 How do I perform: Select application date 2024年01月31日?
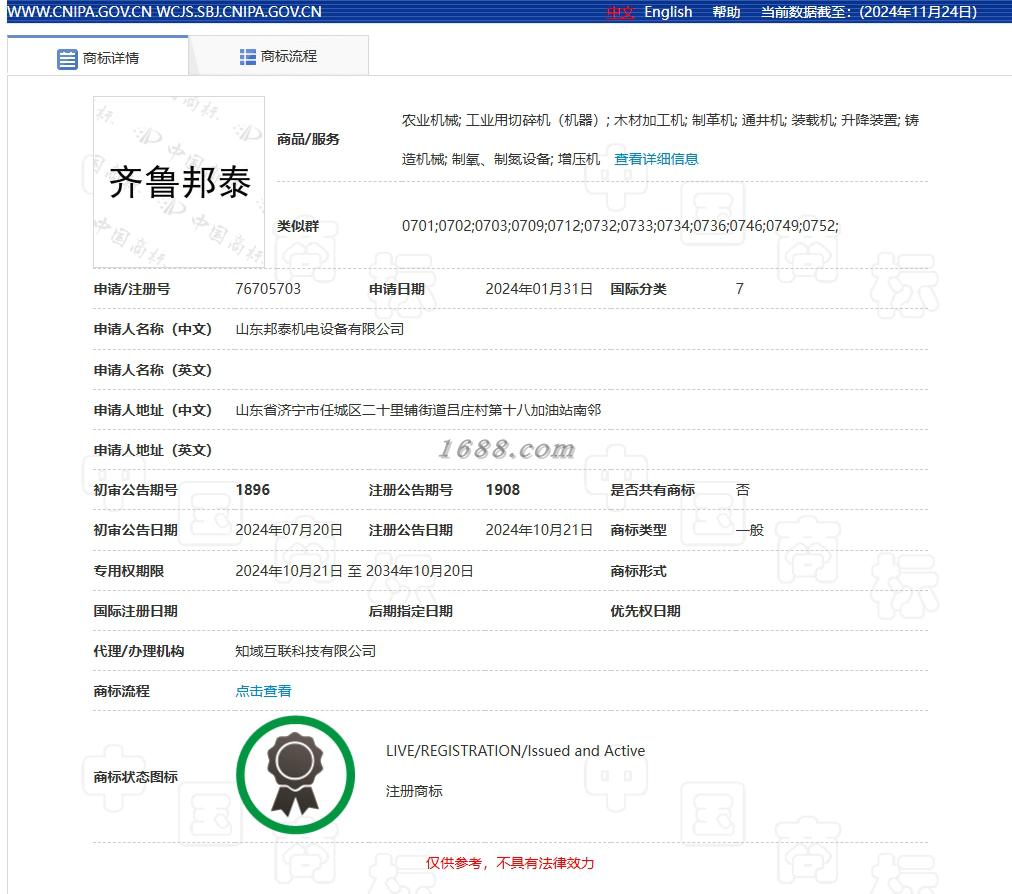point(539,289)
